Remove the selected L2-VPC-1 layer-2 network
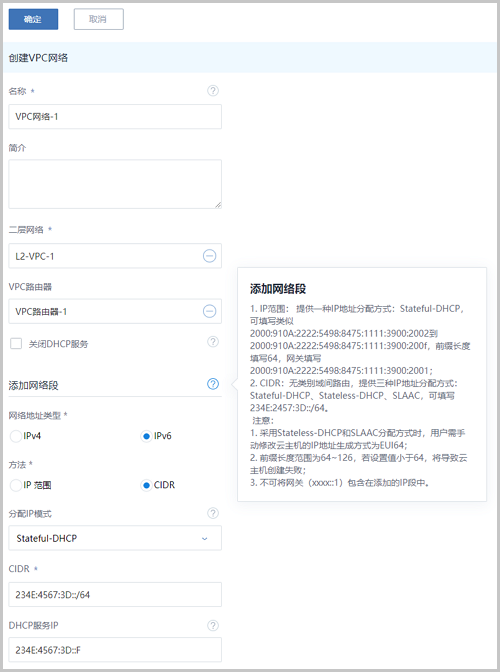Viewport: 500px width, 672px height. coord(209,256)
